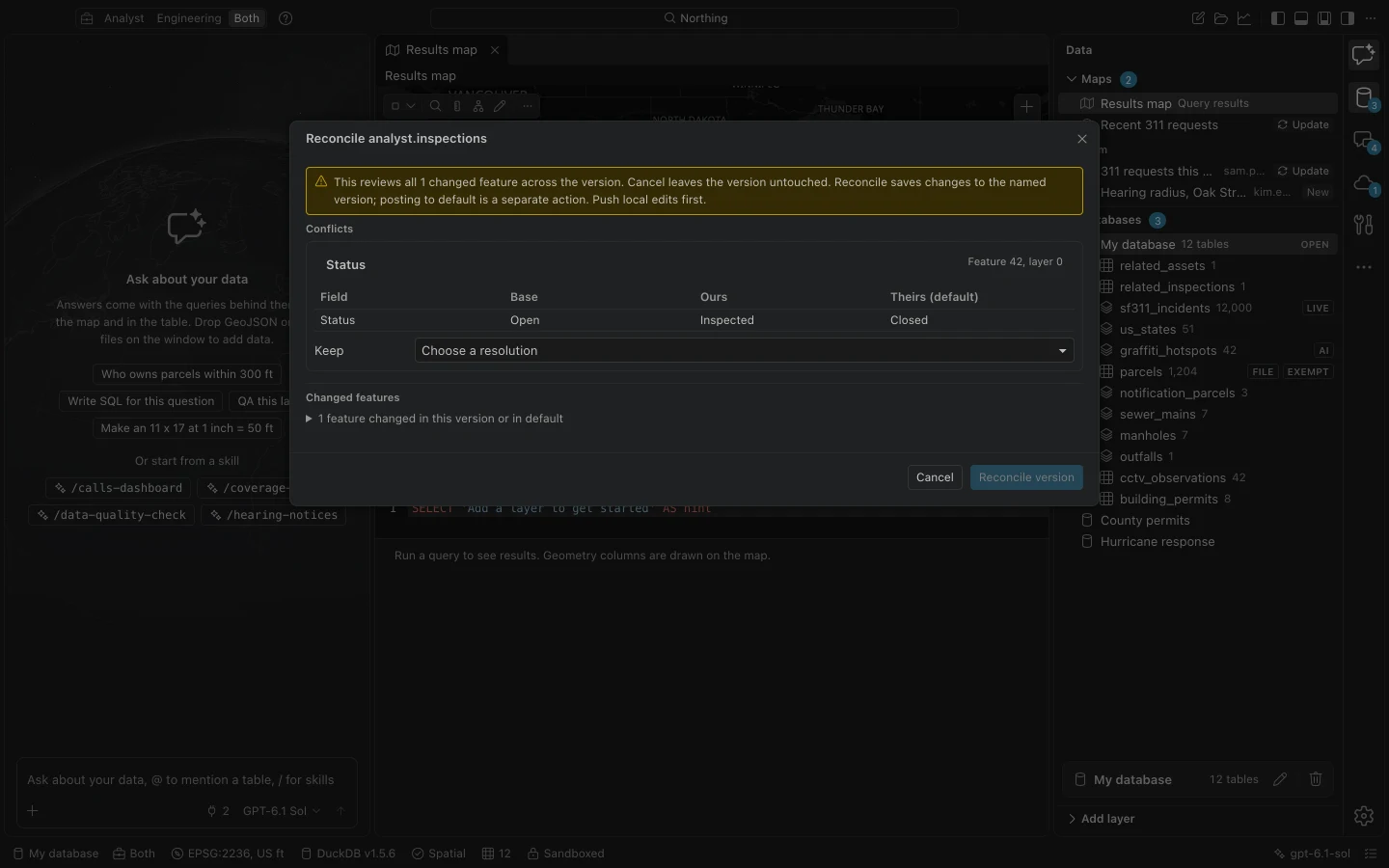1389x868 pixels.
Task: Select County permits database
Action: pos(1145,521)
